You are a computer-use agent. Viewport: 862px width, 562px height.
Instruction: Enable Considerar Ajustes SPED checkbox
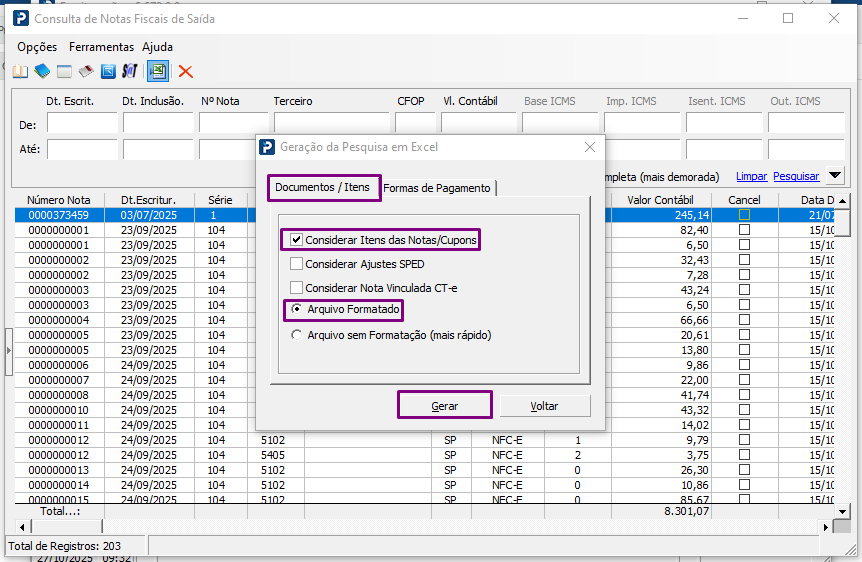point(296,264)
